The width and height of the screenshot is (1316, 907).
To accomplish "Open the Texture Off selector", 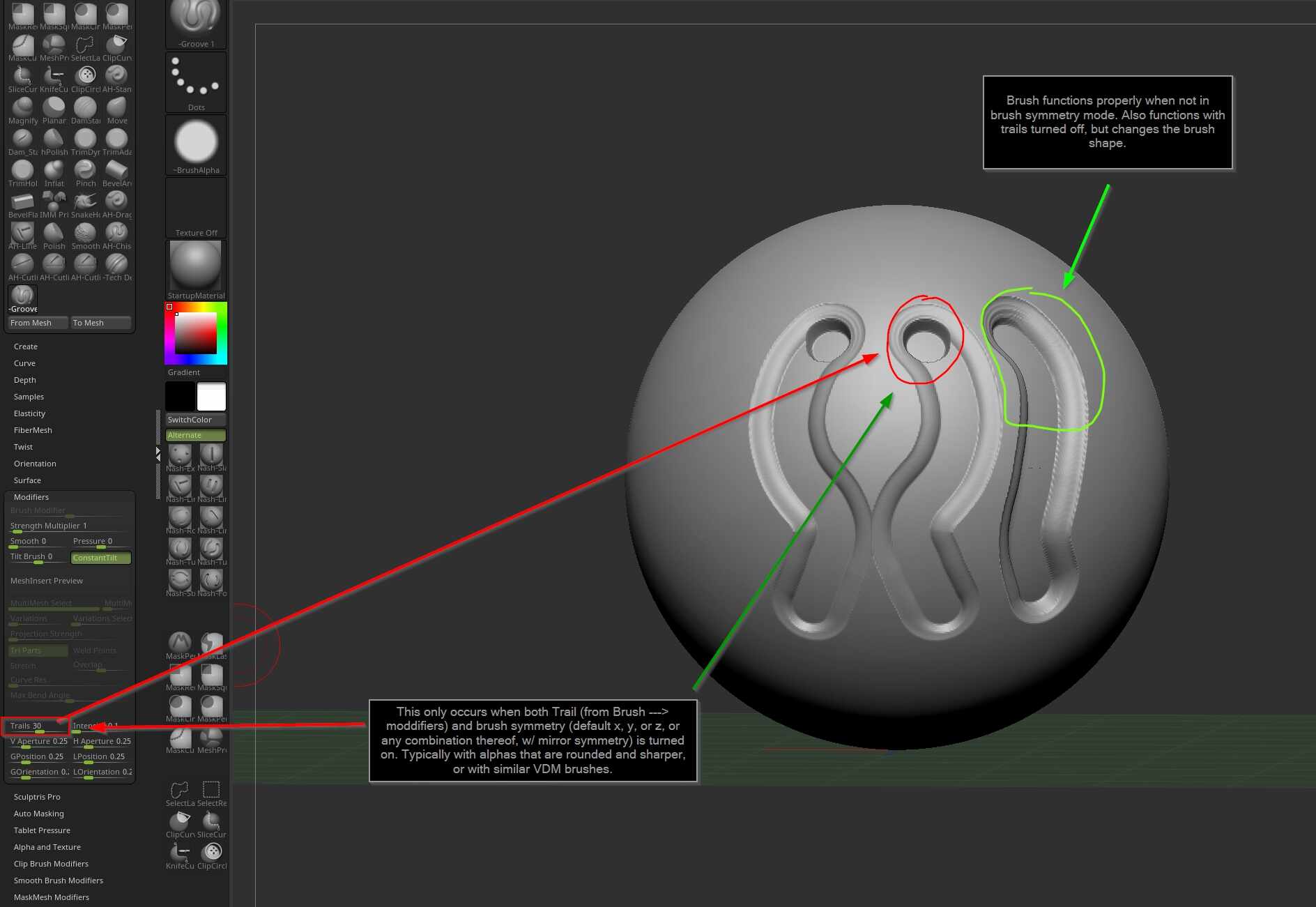I will click(x=196, y=208).
